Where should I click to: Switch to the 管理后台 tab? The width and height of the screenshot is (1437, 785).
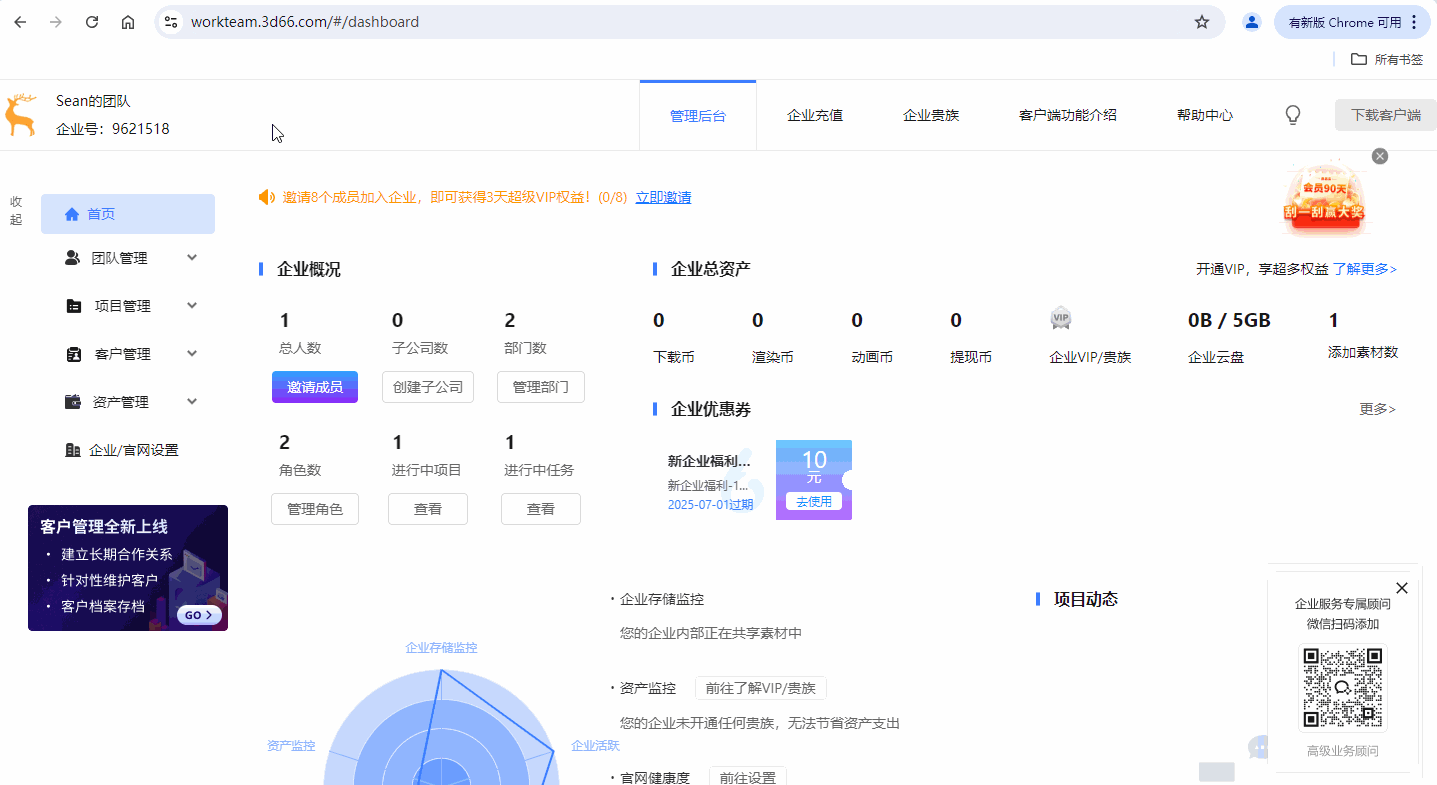click(x=698, y=115)
